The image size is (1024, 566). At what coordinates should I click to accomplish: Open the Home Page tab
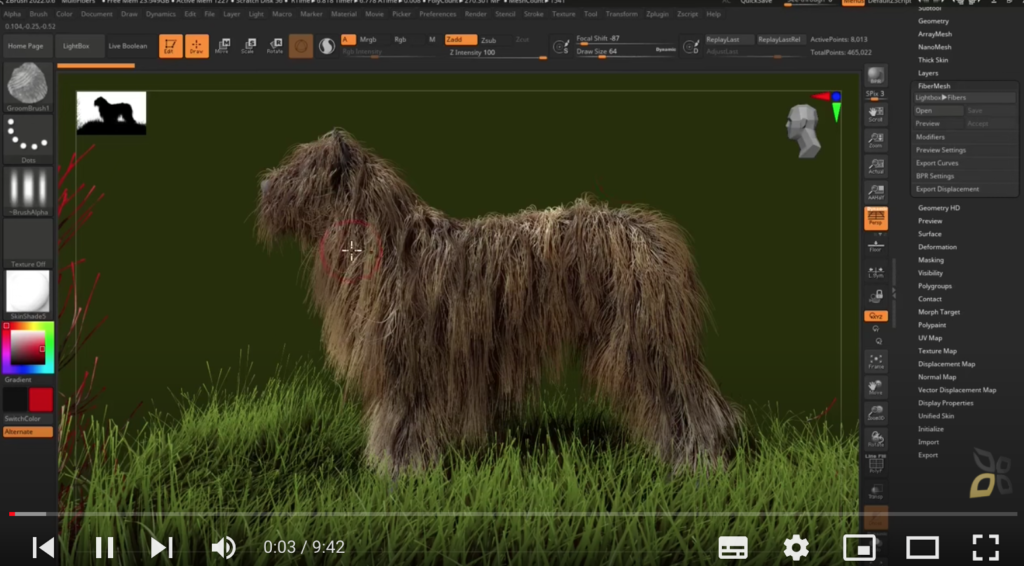[26, 46]
